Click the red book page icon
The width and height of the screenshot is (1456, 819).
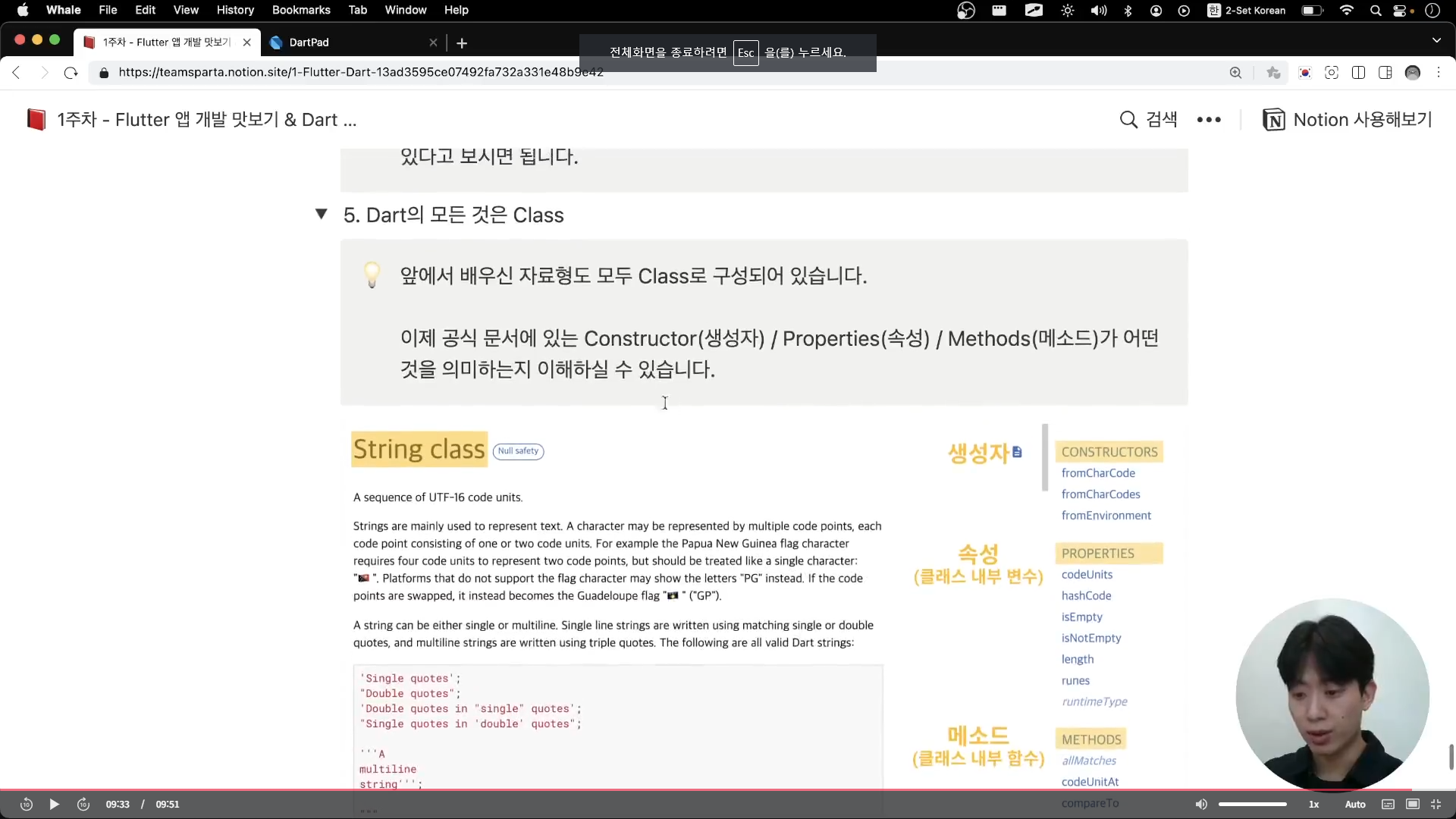36,120
